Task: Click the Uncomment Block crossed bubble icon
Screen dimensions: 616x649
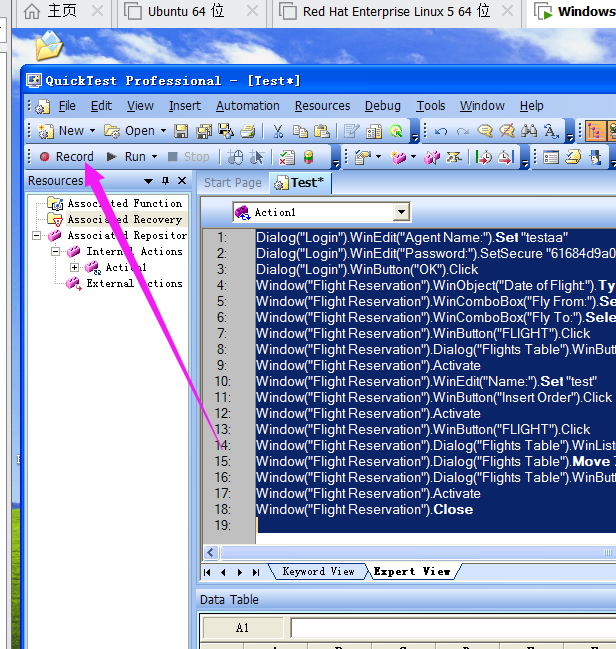Action: pos(507,131)
